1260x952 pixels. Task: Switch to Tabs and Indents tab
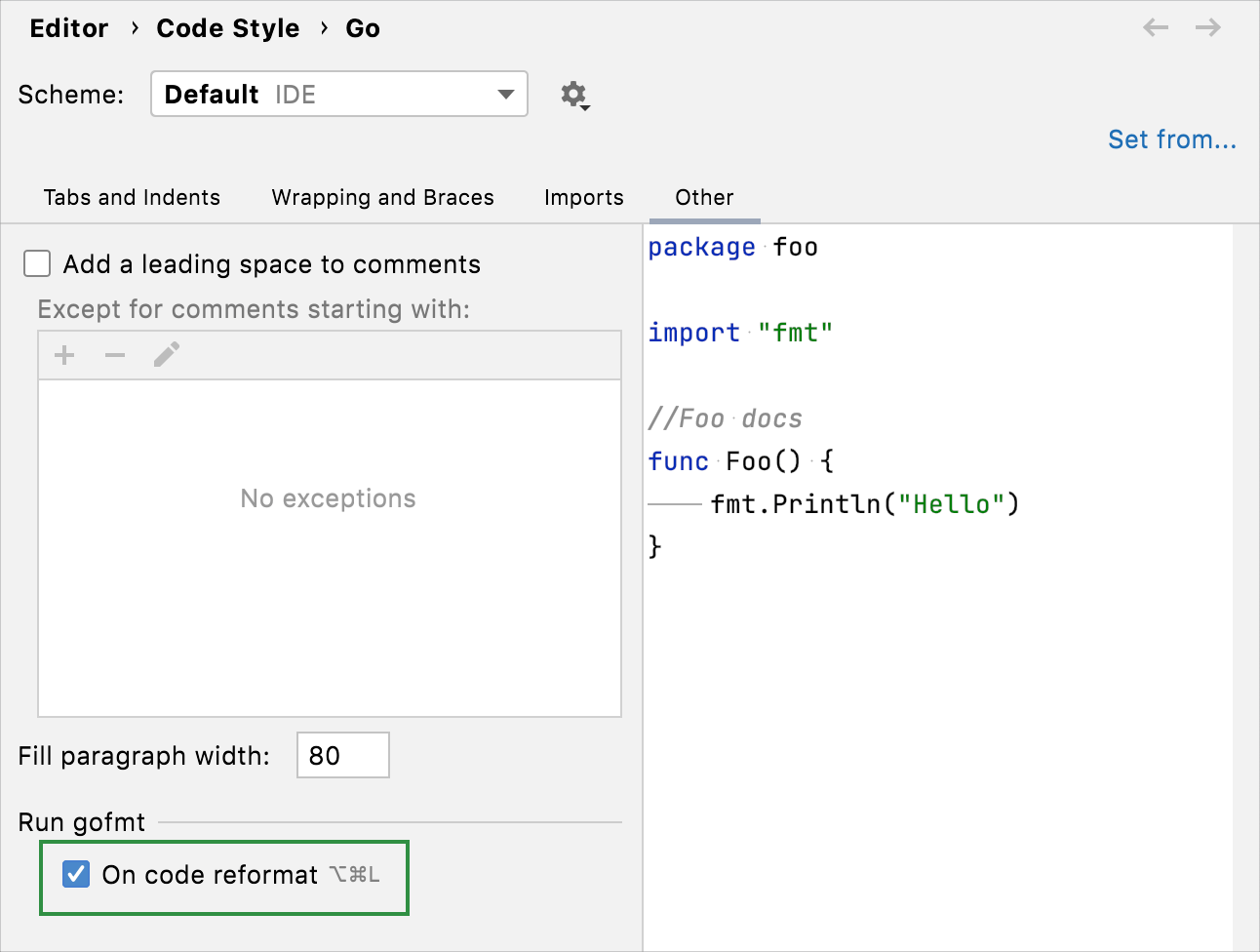(x=132, y=197)
